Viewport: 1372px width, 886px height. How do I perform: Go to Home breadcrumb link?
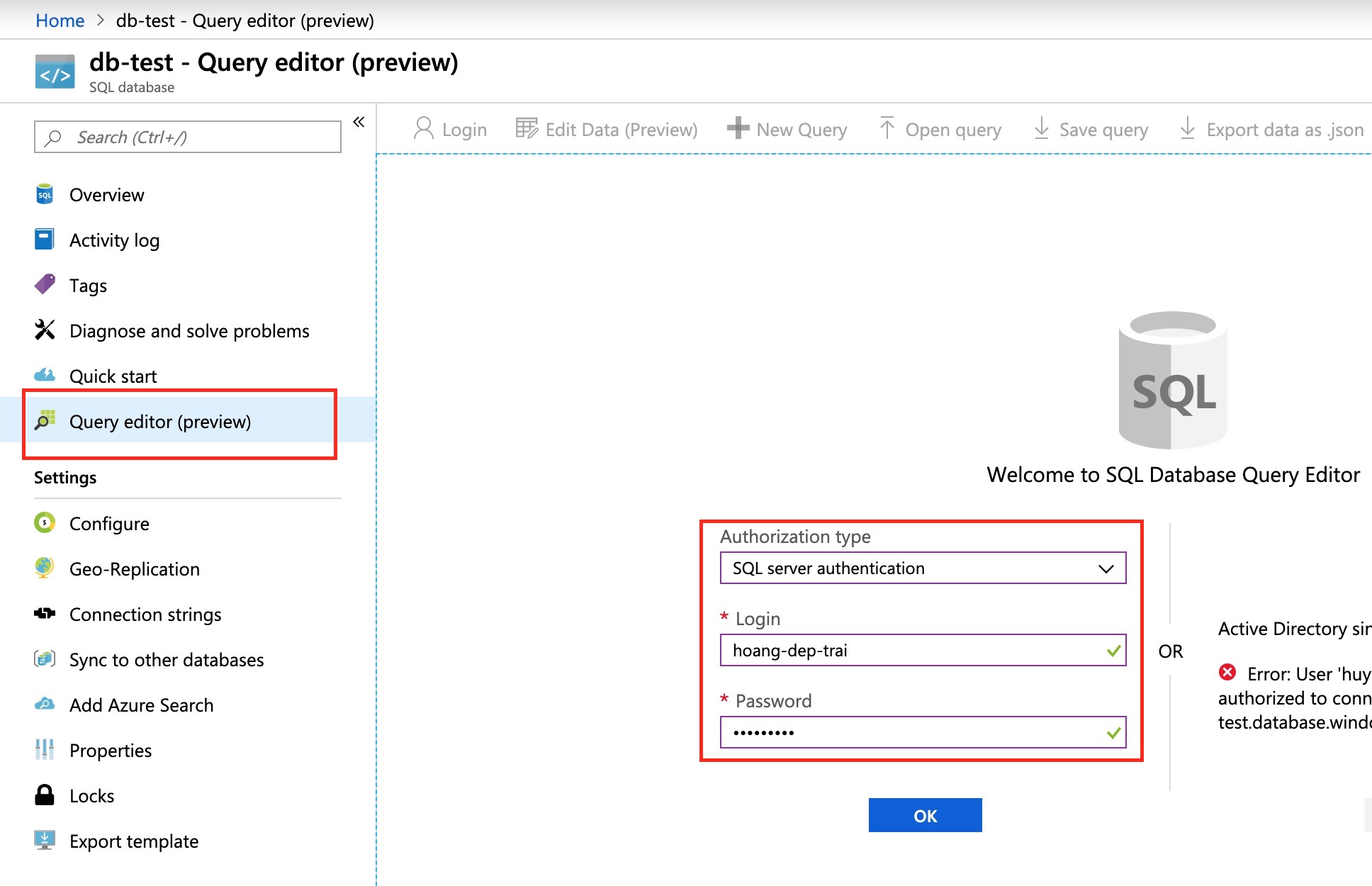(60, 21)
